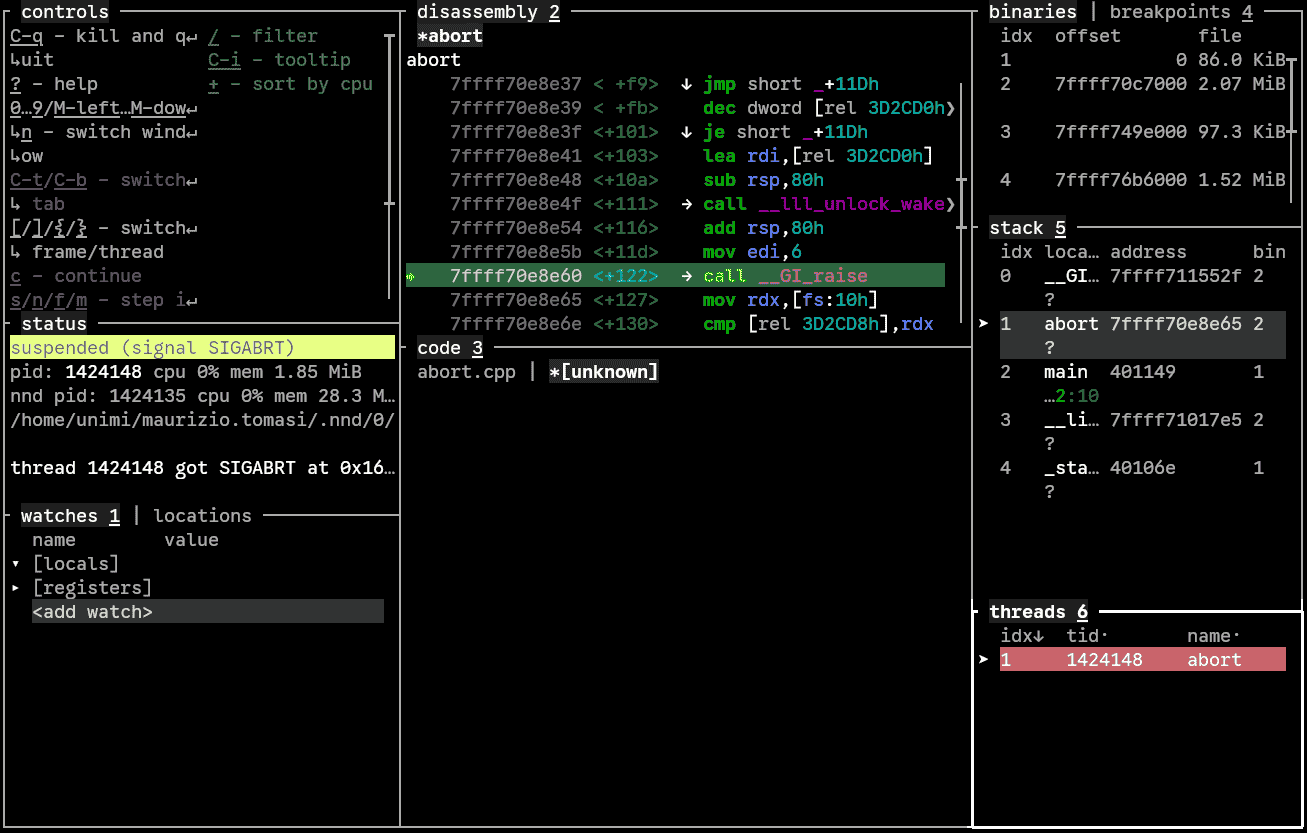Screen dimensions: 1307x833
Task: Click the selected stack frame arrow marker
Action: pyautogui.click(x=983, y=324)
